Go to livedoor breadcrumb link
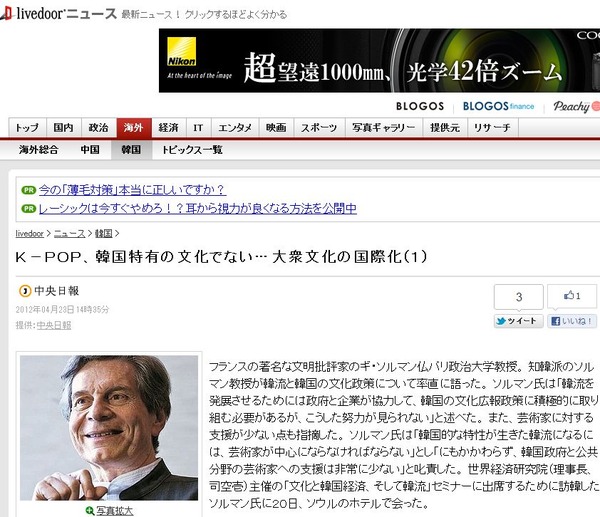 29,233
